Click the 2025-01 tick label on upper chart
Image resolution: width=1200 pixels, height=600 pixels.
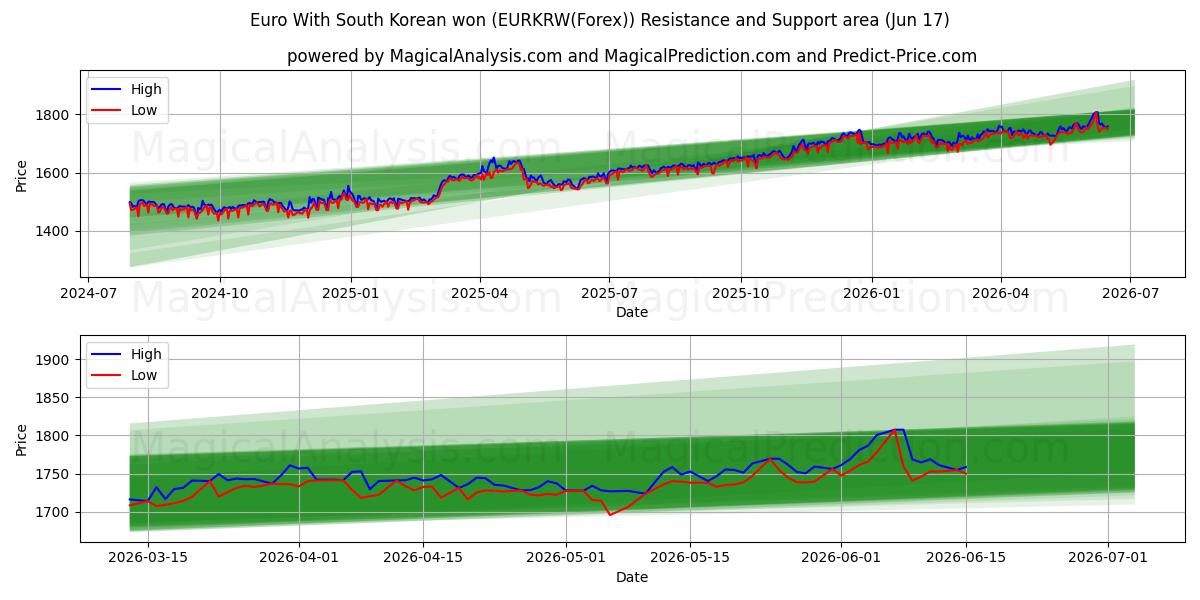[351, 294]
